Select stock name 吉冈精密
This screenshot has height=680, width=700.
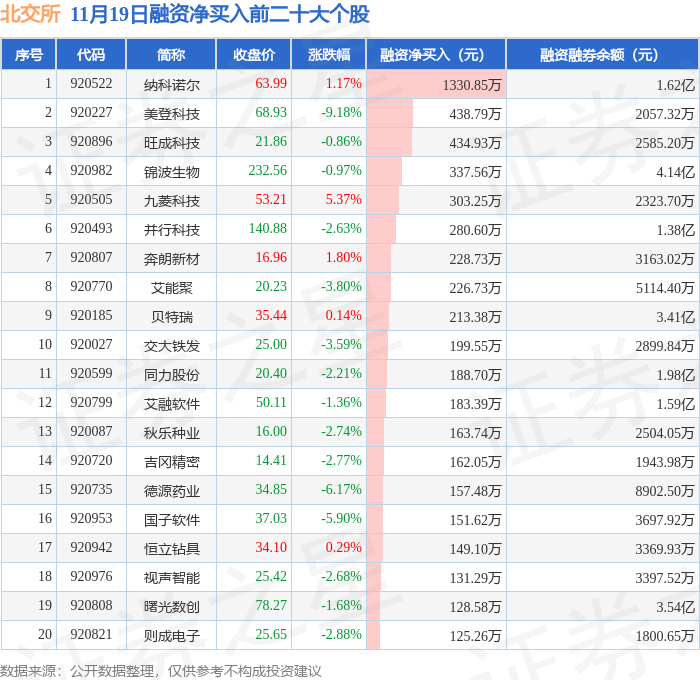pyautogui.click(x=171, y=462)
